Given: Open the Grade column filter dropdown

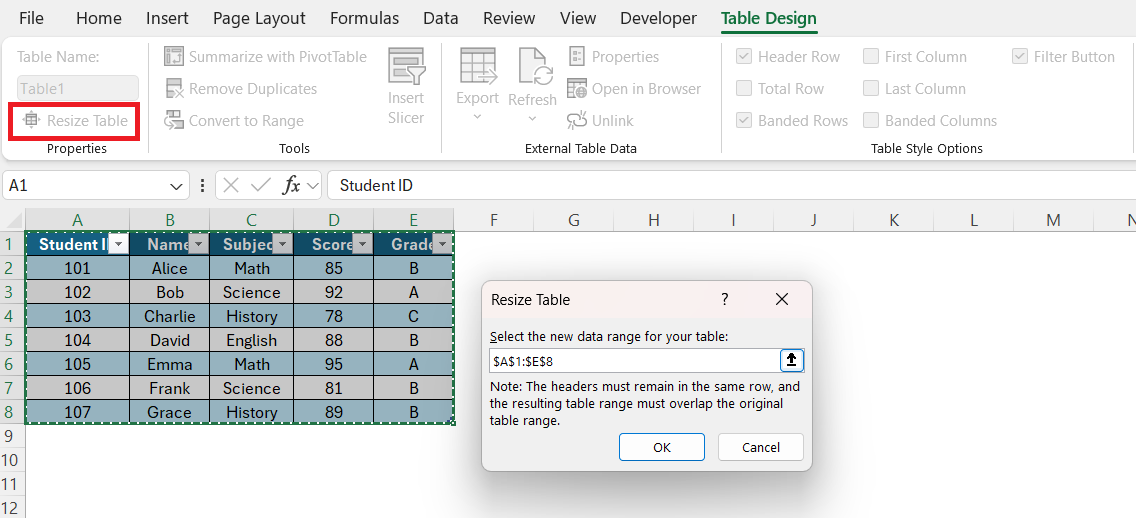Looking at the screenshot, I should pos(442,245).
